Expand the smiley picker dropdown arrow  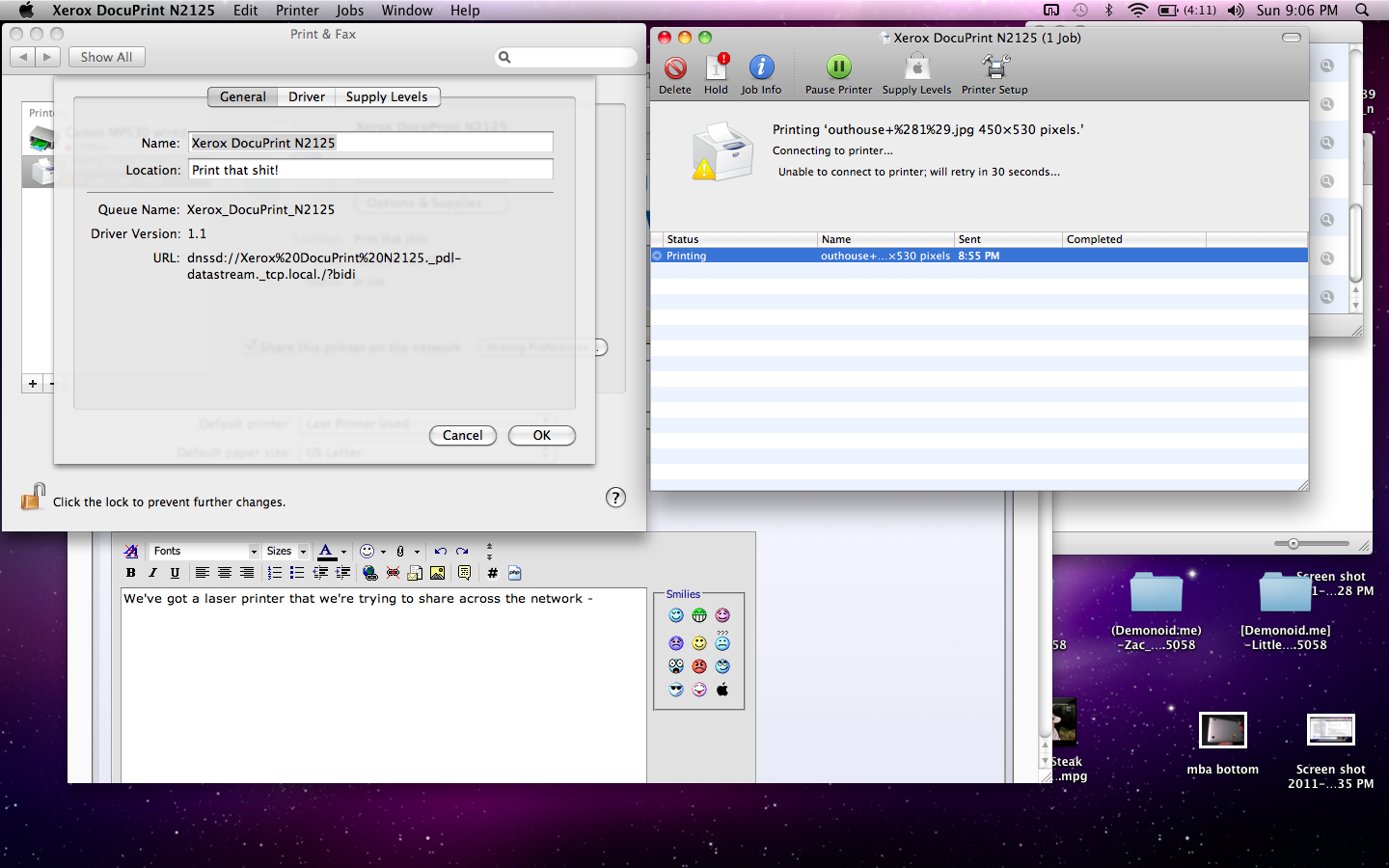pyautogui.click(x=383, y=553)
